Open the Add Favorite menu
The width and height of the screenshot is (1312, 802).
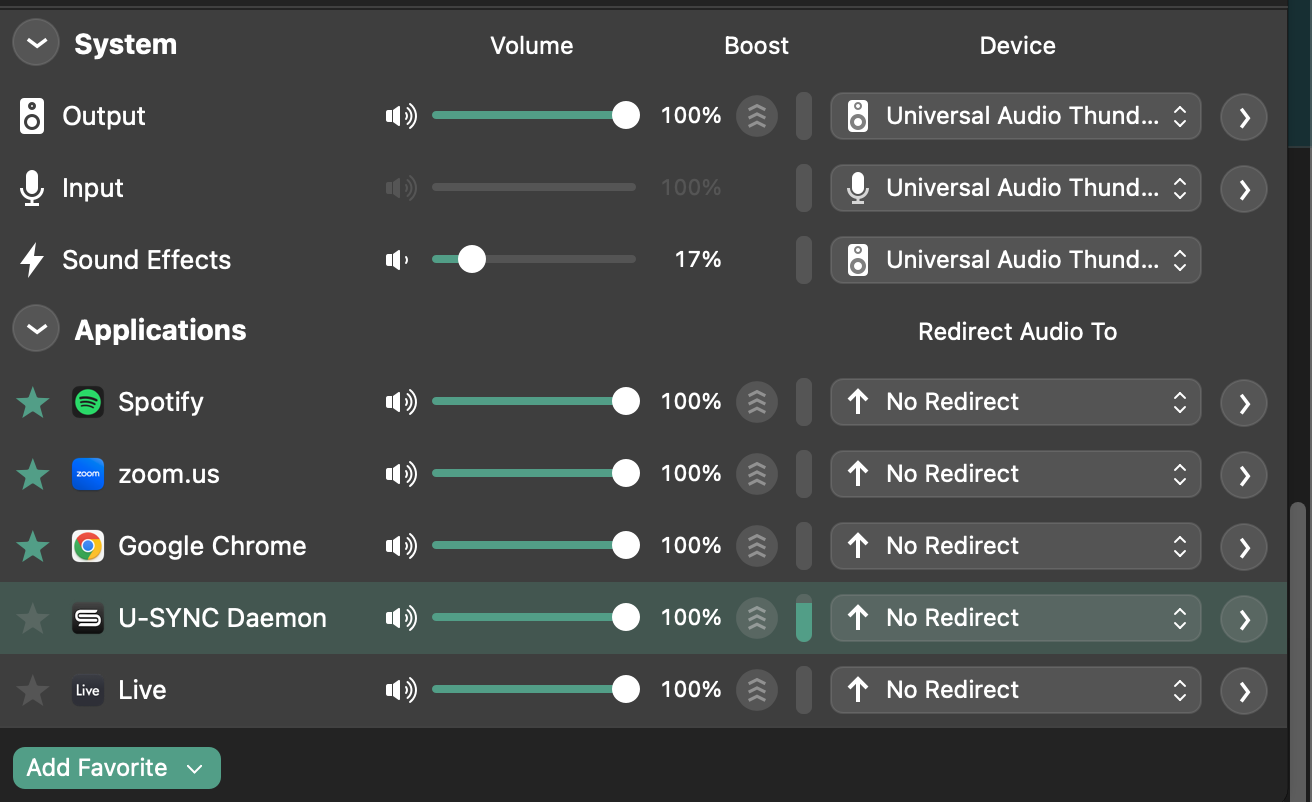pos(116,768)
